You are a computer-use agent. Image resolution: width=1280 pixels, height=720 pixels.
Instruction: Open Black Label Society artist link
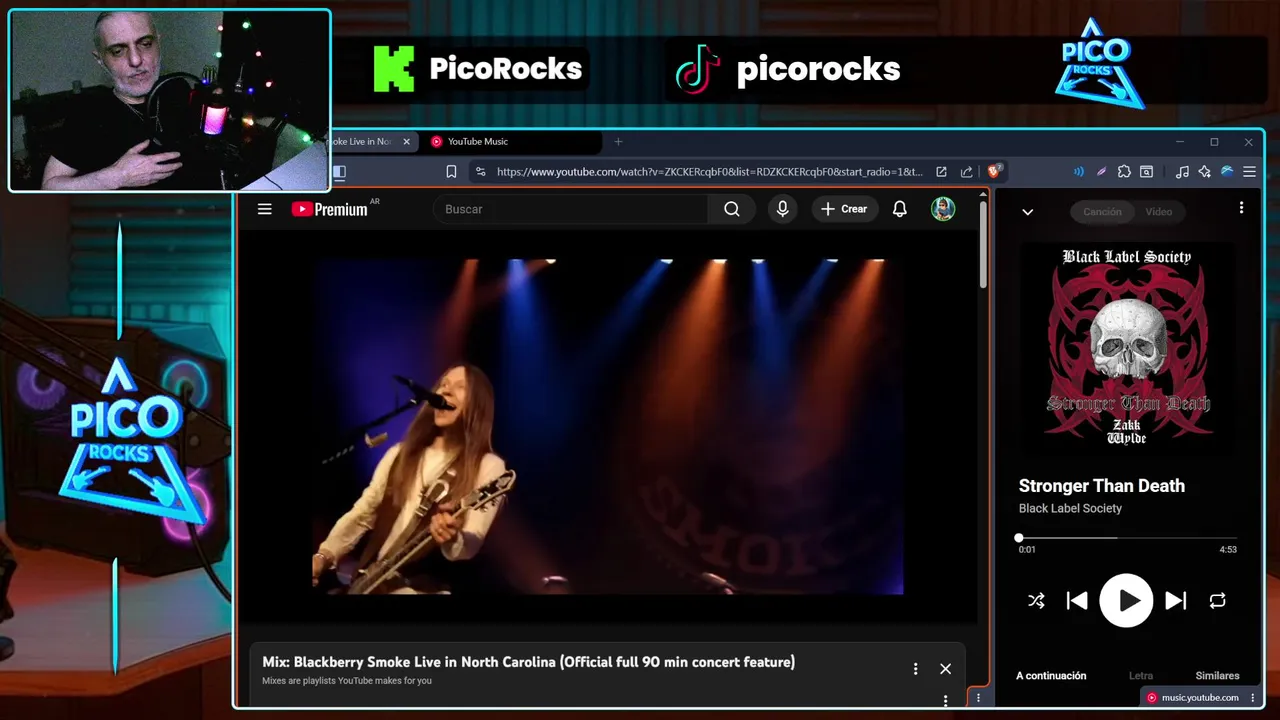click(1070, 508)
